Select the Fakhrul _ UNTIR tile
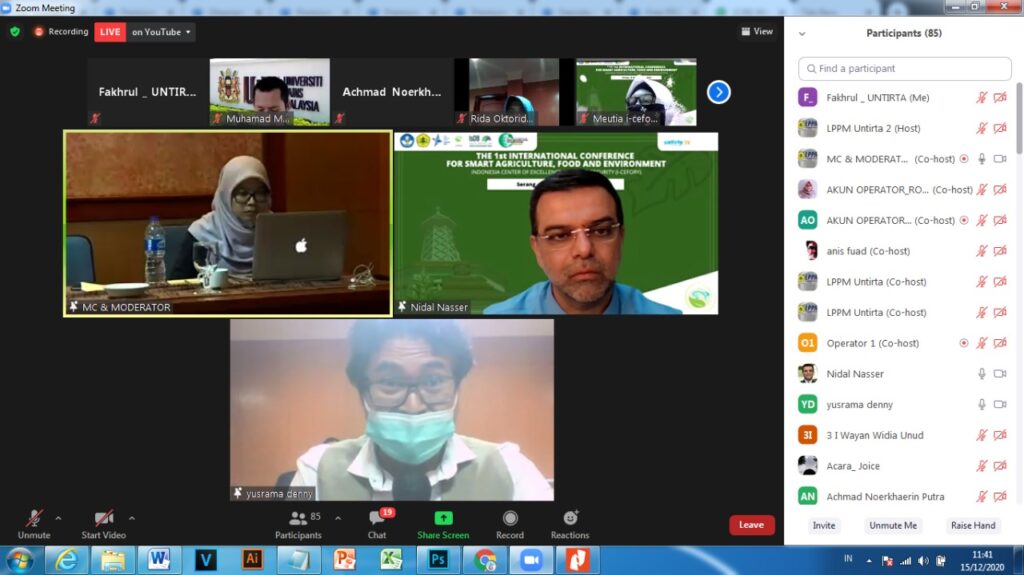1024x575 pixels. click(x=148, y=91)
